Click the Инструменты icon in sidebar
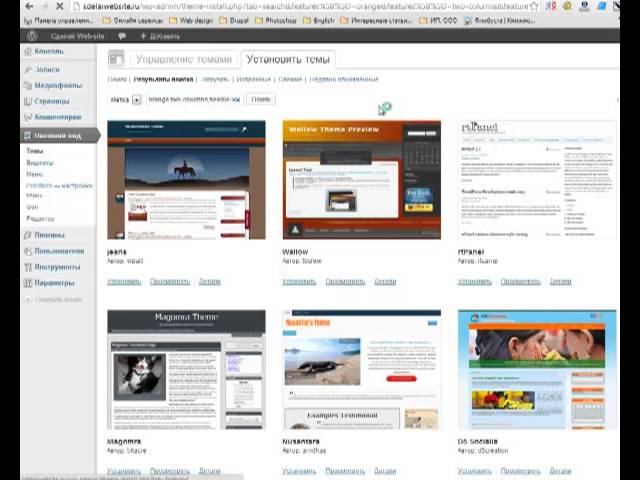 [x=28, y=267]
